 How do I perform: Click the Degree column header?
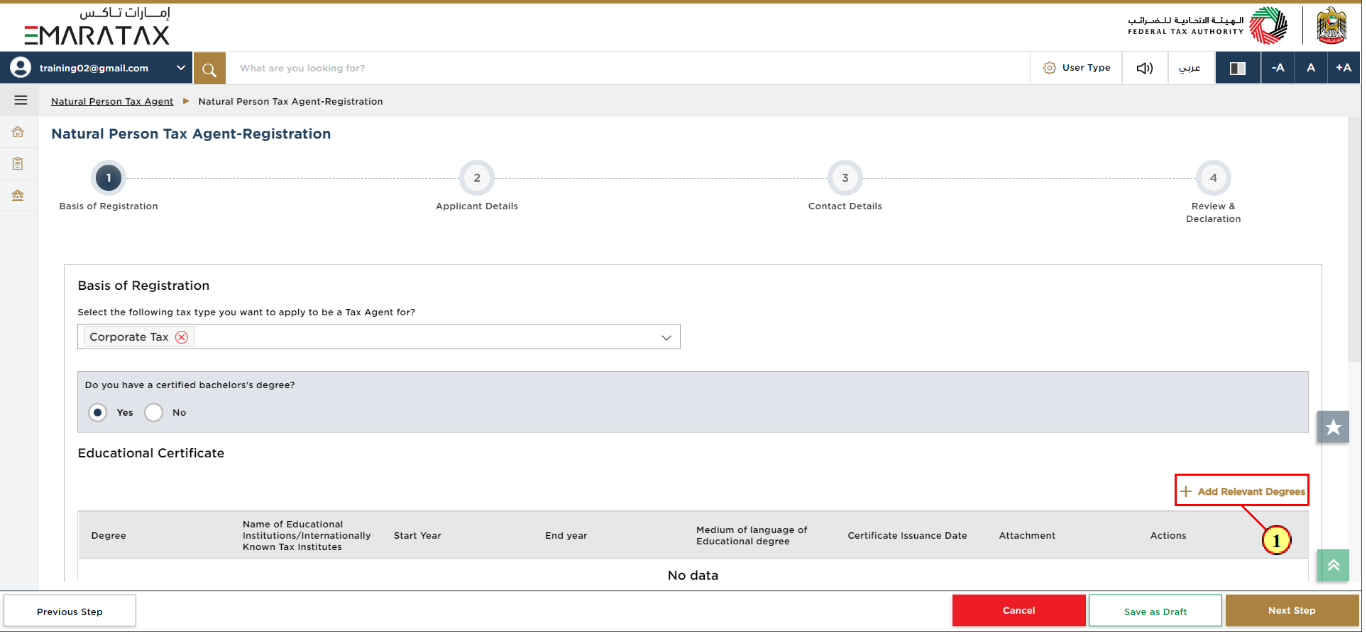coord(109,536)
